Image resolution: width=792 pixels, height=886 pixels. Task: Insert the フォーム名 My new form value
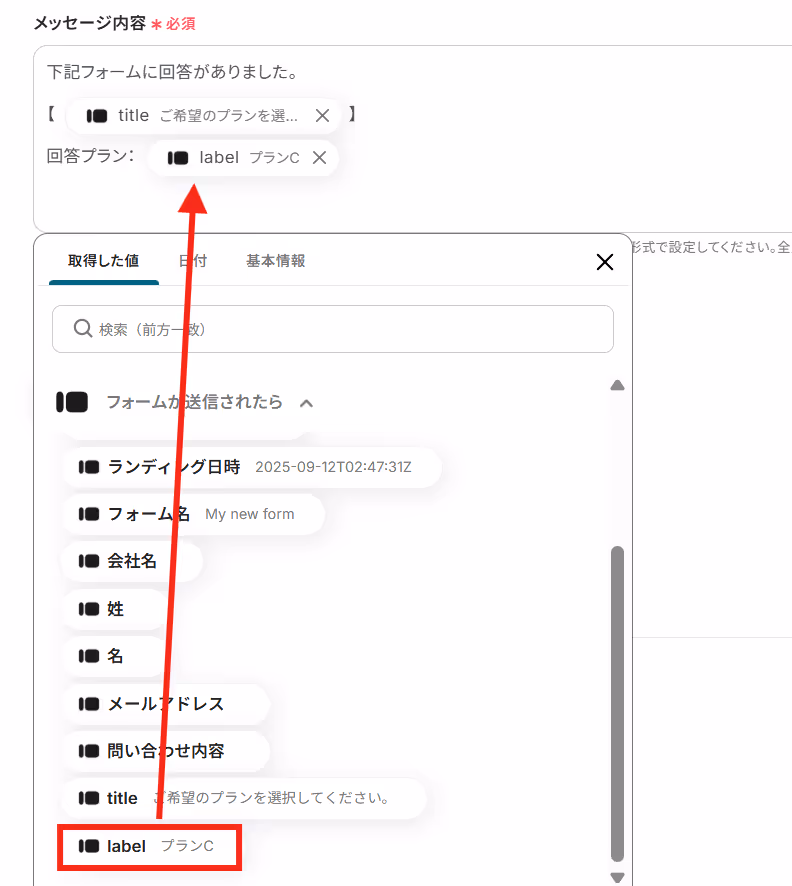[x=194, y=514]
